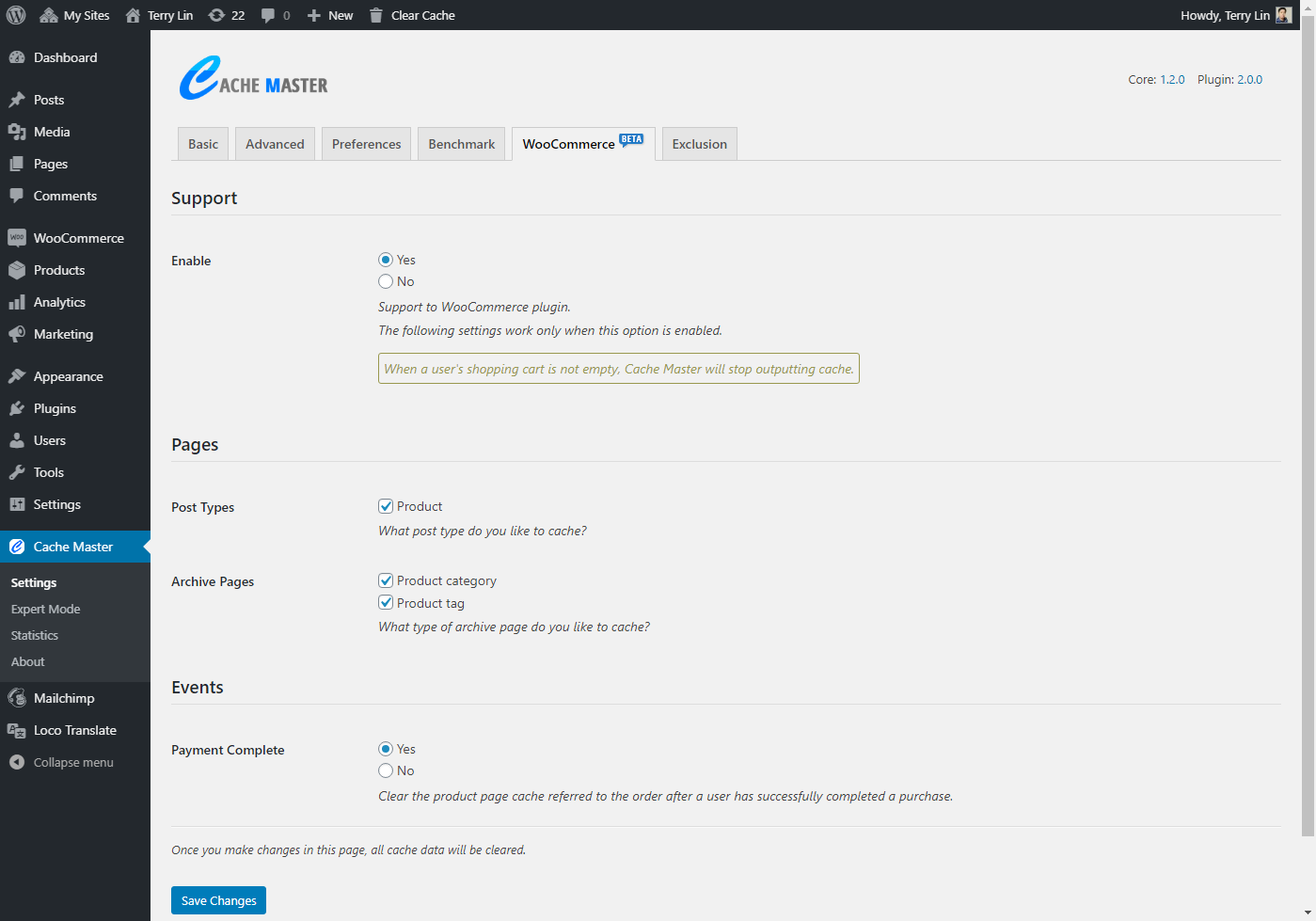1316x921 pixels.
Task: Click the Dashboard gauge icon
Action: [17, 57]
